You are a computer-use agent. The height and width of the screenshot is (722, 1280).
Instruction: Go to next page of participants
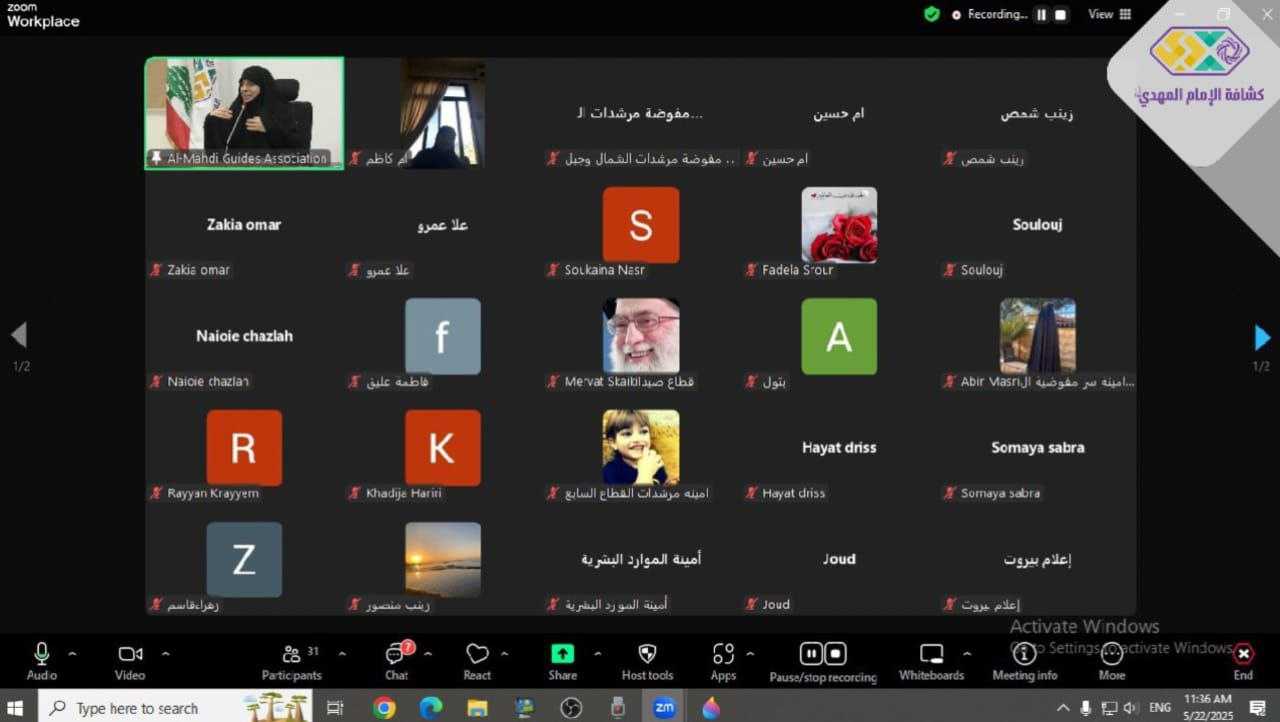(1262, 338)
